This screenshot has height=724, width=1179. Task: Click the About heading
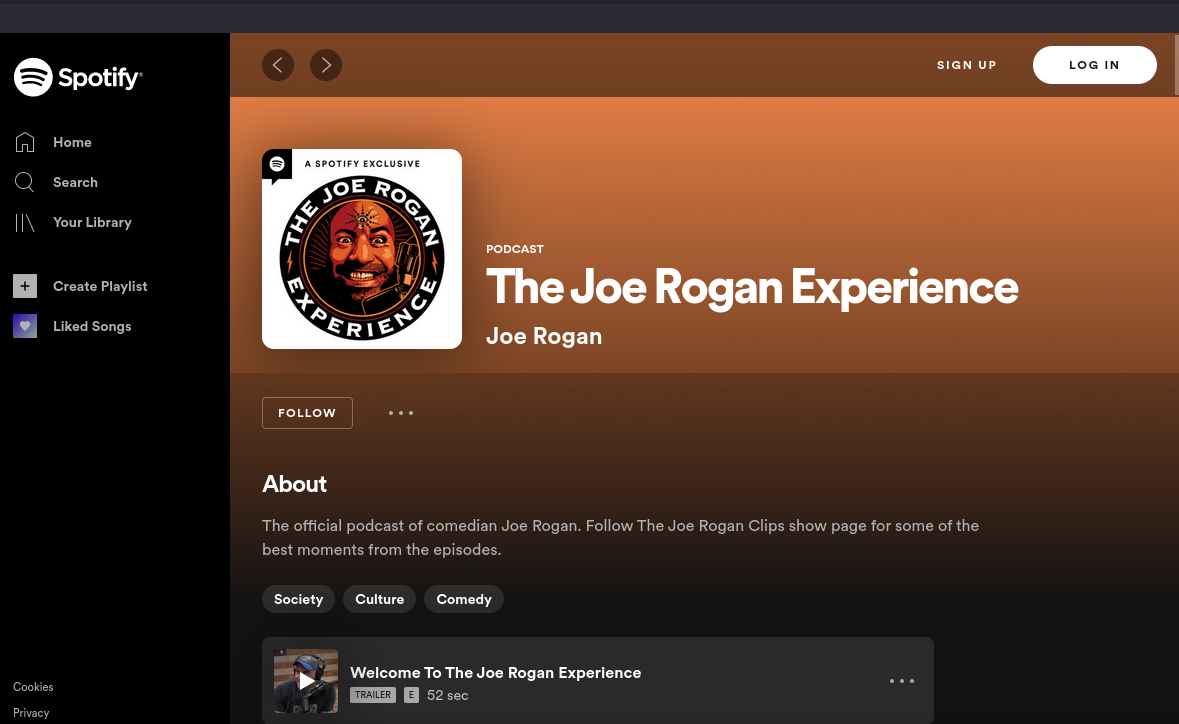pos(294,483)
